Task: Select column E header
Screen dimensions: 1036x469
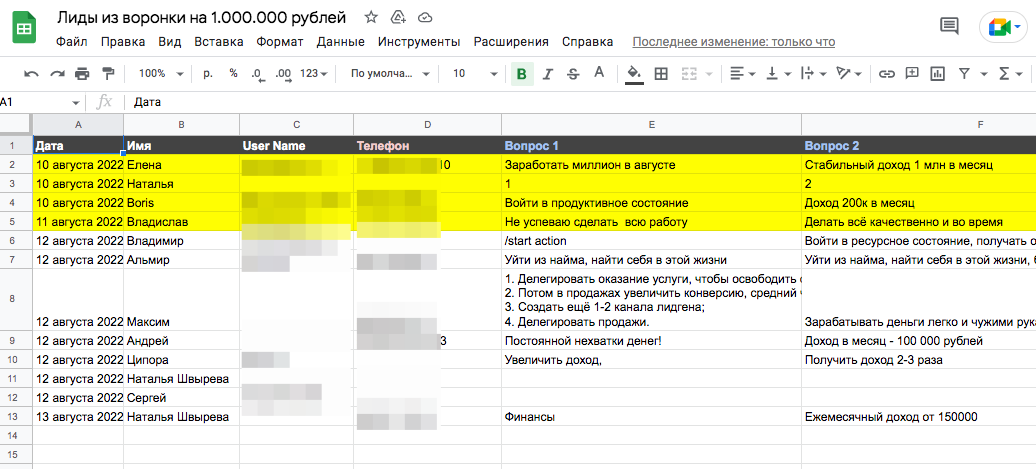Action: point(651,124)
